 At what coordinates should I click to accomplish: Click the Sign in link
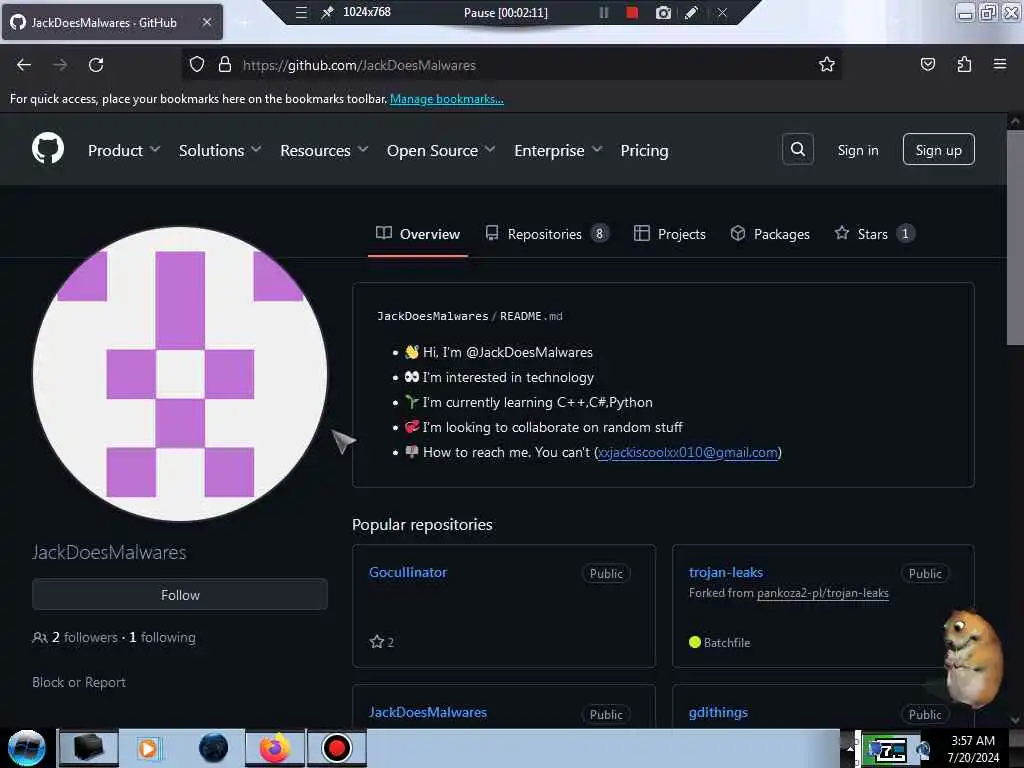tap(857, 150)
